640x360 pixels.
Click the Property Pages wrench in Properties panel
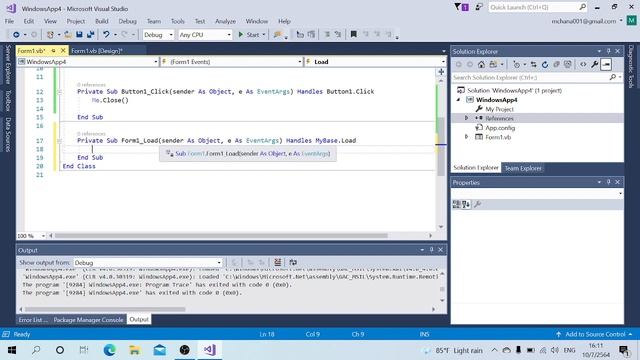click(x=478, y=204)
